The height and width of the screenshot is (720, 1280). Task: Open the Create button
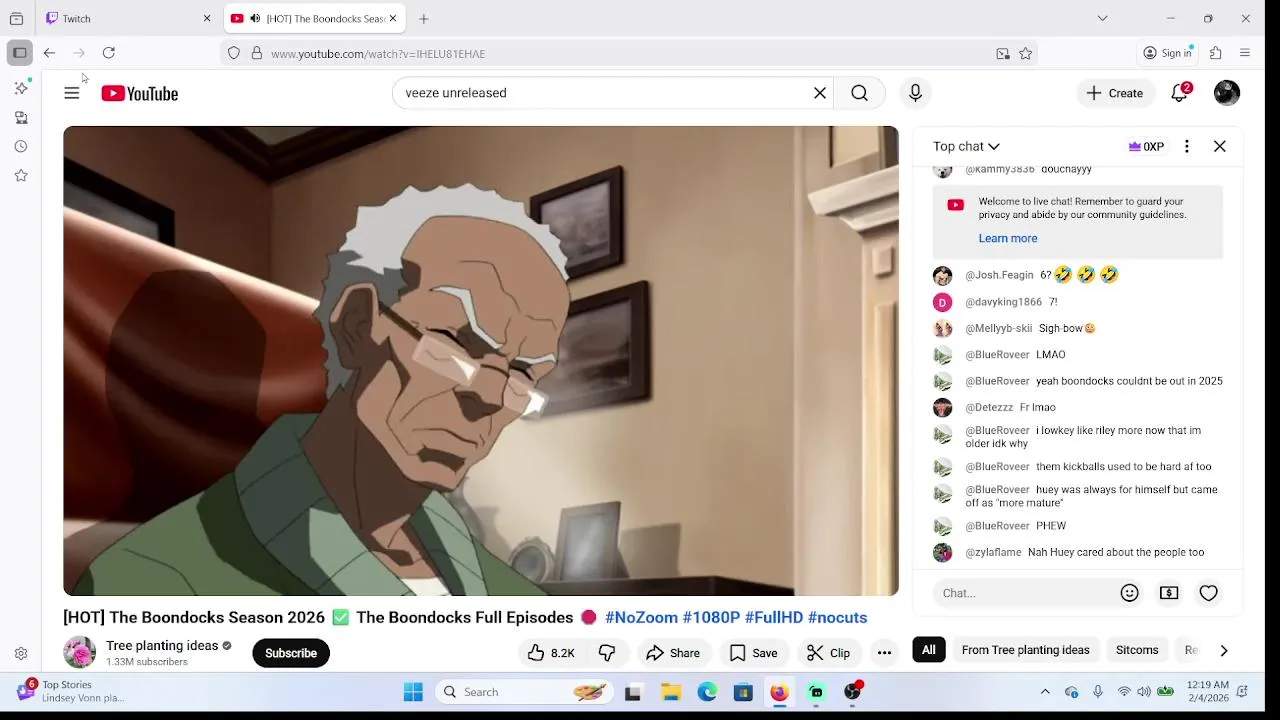tap(1115, 93)
